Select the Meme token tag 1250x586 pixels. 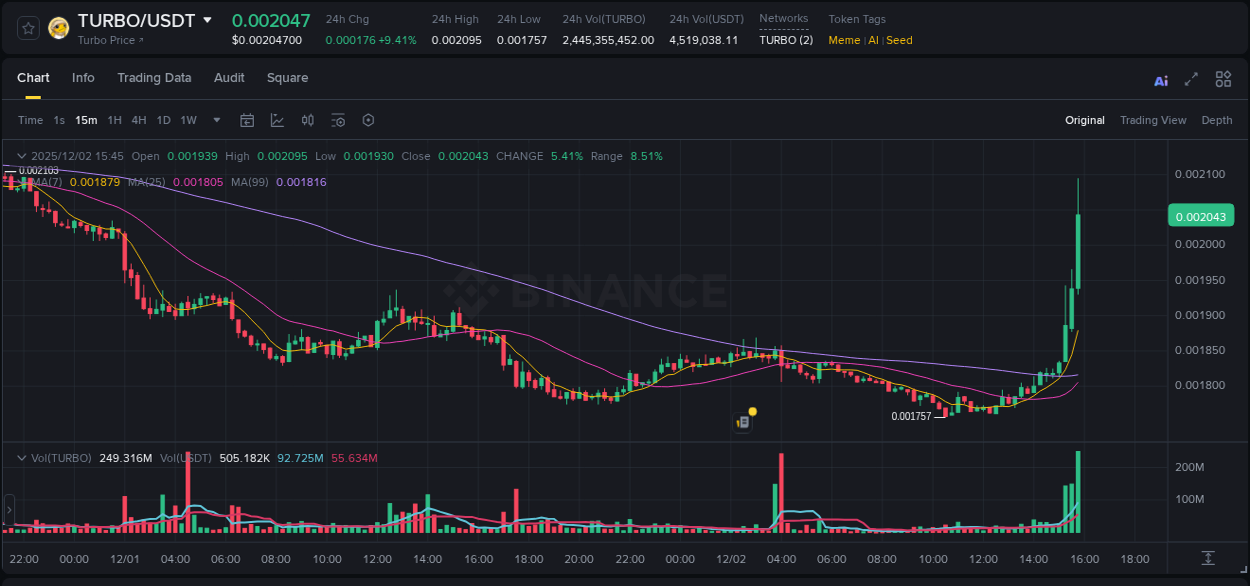pyautogui.click(x=844, y=40)
